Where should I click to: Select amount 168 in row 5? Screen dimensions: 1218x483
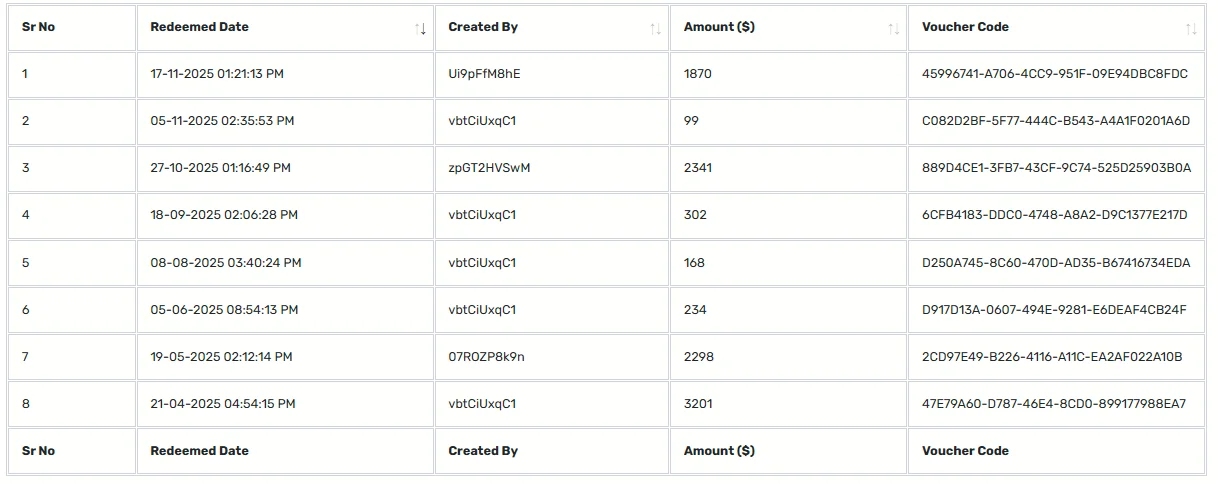[x=694, y=263]
